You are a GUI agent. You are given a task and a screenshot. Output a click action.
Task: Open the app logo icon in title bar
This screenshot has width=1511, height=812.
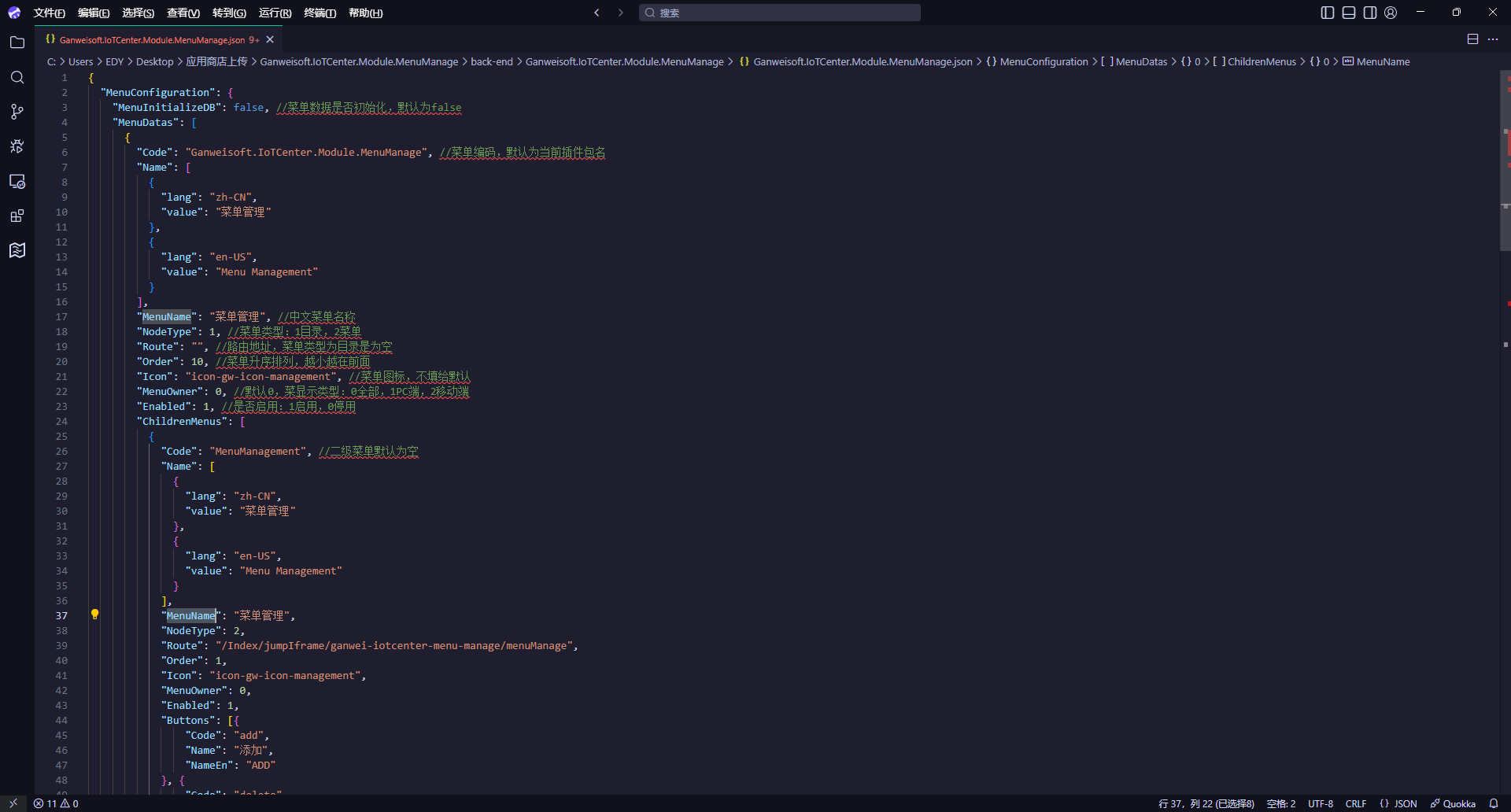tap(14, 13)
